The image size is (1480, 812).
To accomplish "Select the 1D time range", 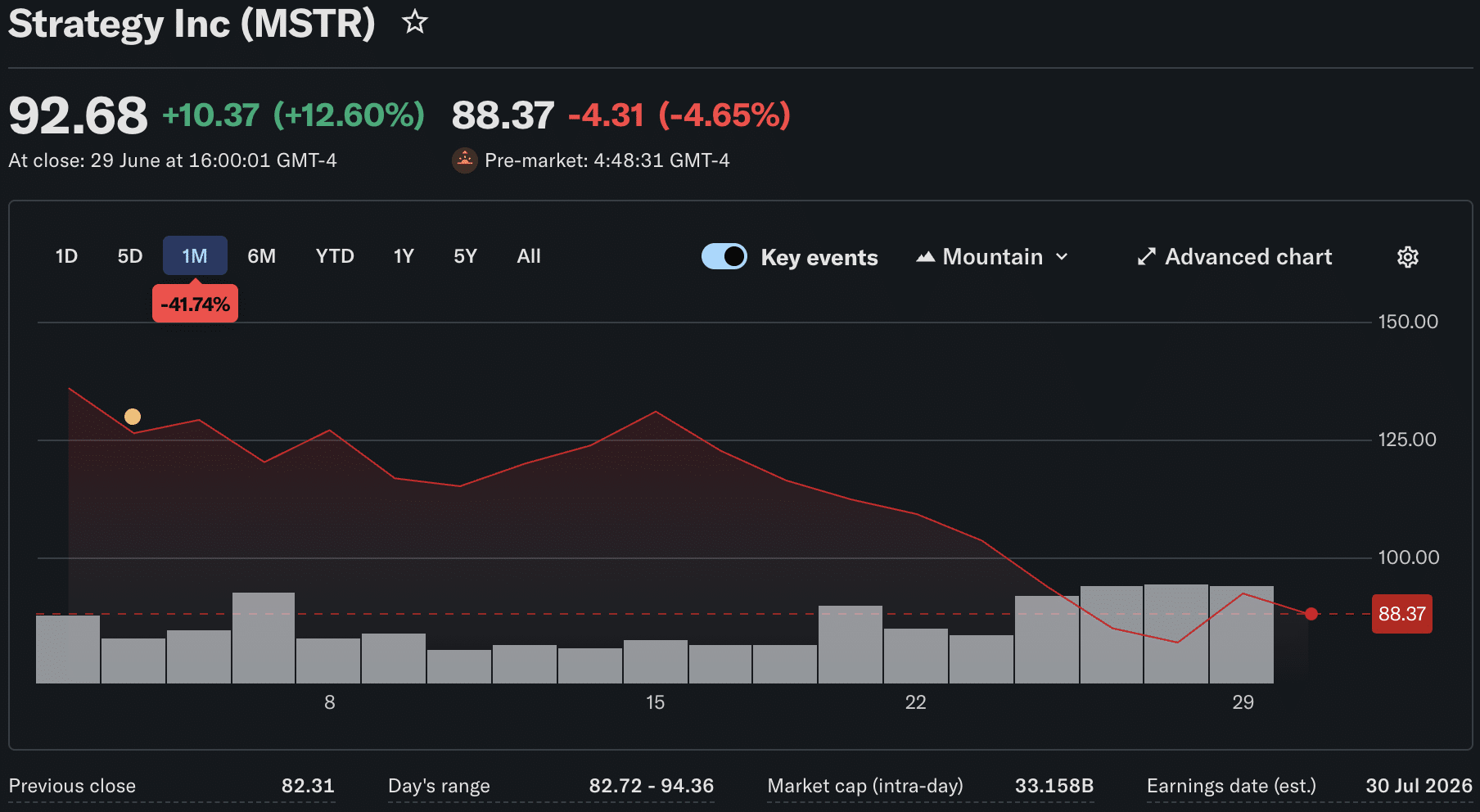I will [x=66, y=256].
